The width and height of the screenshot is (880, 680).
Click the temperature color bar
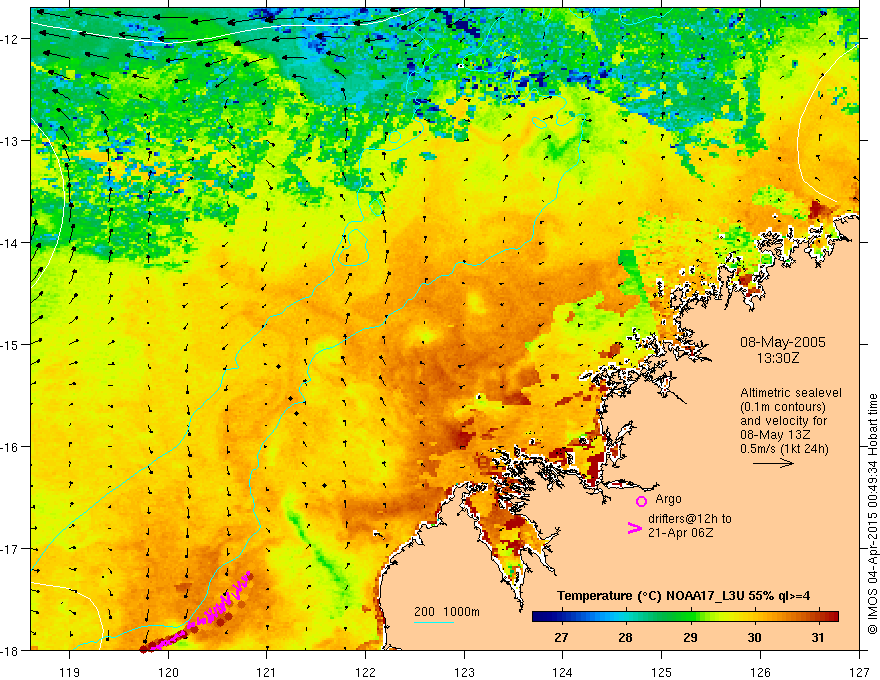[x=685, y=617]
